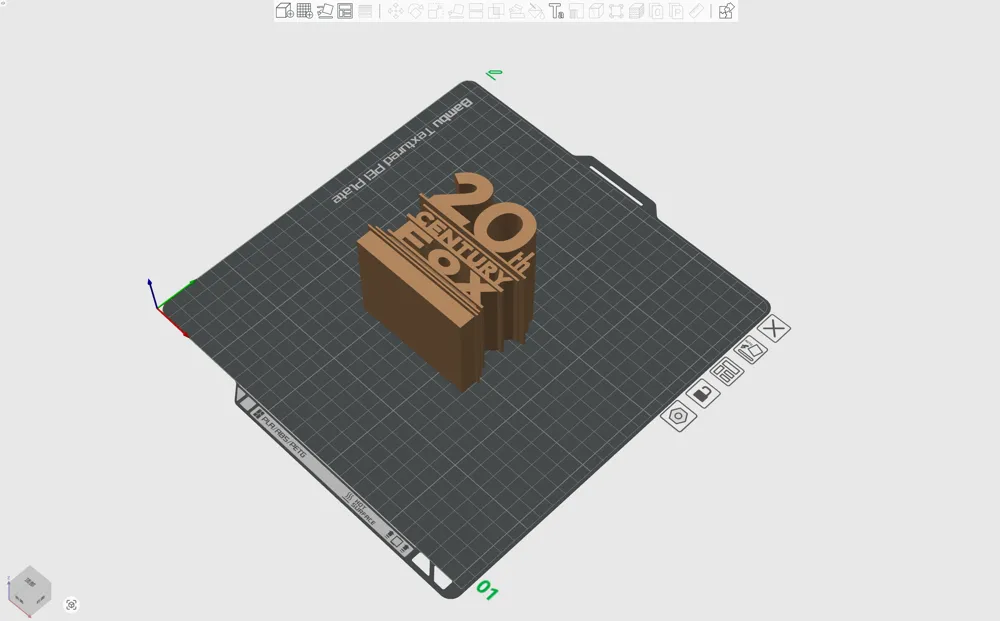Select the Text shape T tool

pyautogui.click(x=556, y=11)
